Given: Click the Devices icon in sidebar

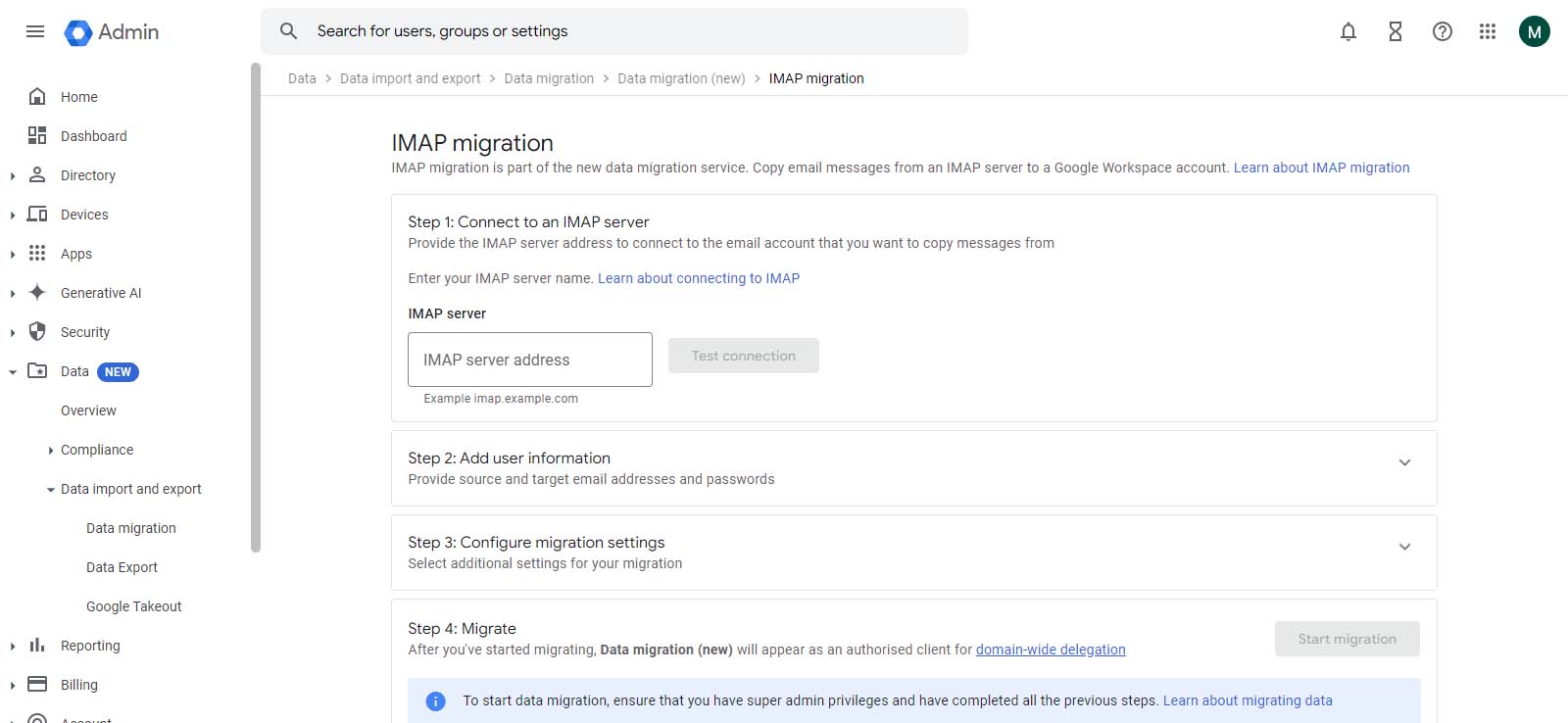Looking at the screenshot, I should pos(37,214).
